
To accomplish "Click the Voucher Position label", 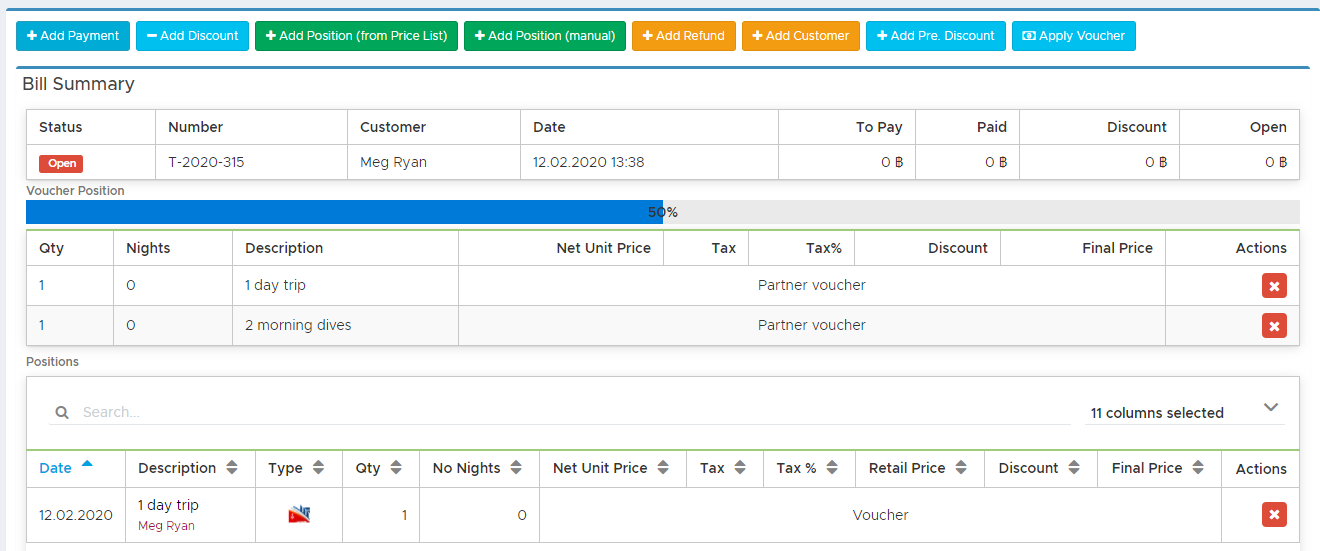I will click(x=75, y=190).
